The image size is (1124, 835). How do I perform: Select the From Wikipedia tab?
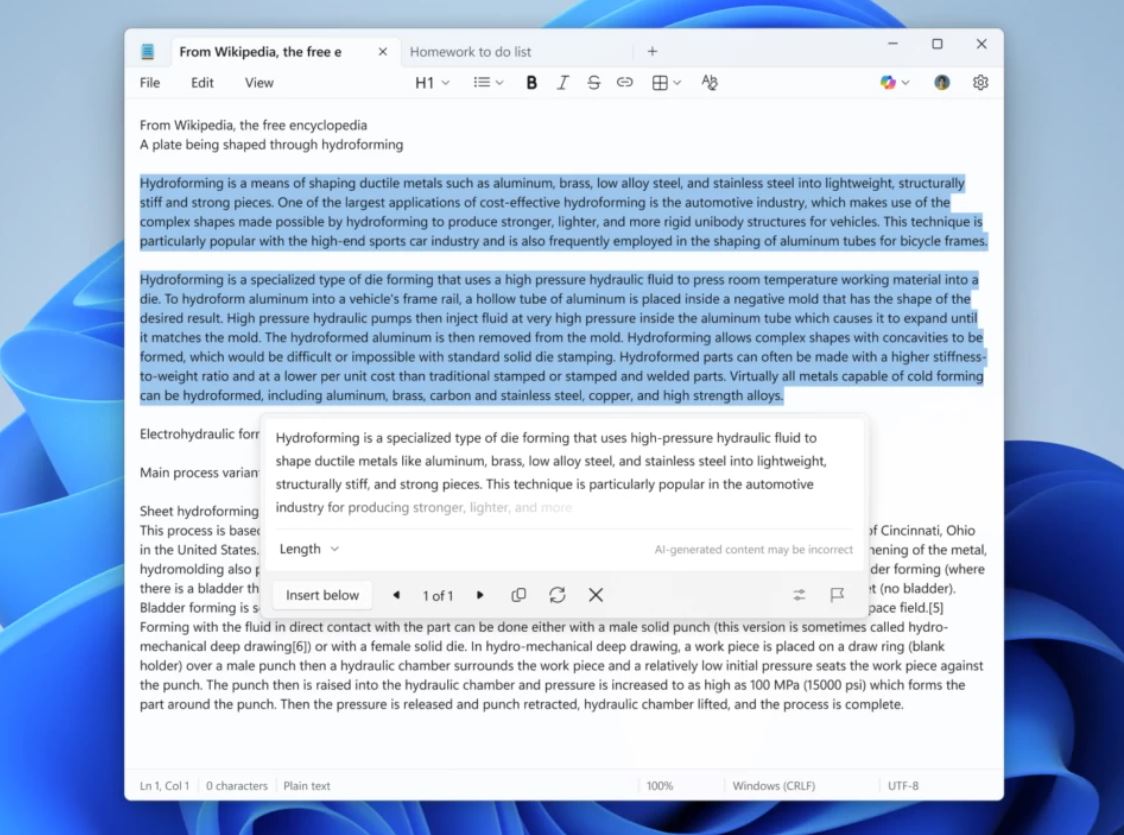(260, 52)
